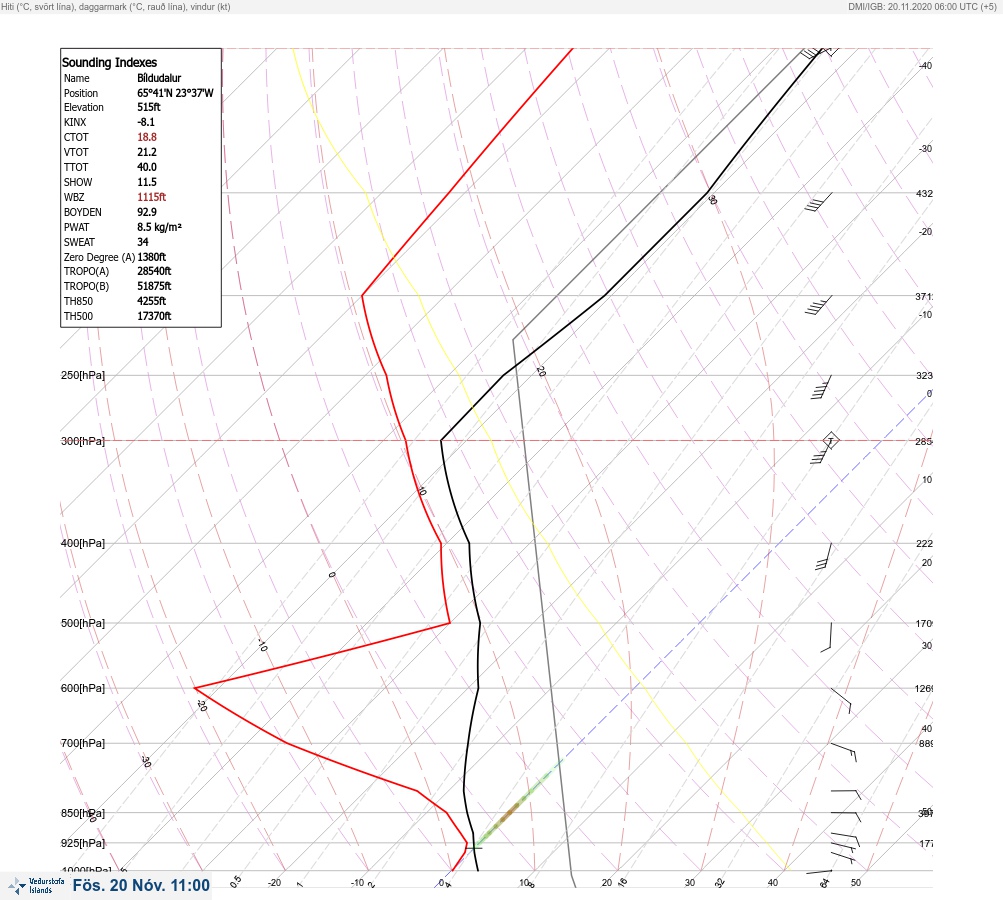
Task: Click the header 'DMI/IGB: 20.11.2020 06:00 UTC (+5)'
Action: pyautogui.click(x=922, y=6)
